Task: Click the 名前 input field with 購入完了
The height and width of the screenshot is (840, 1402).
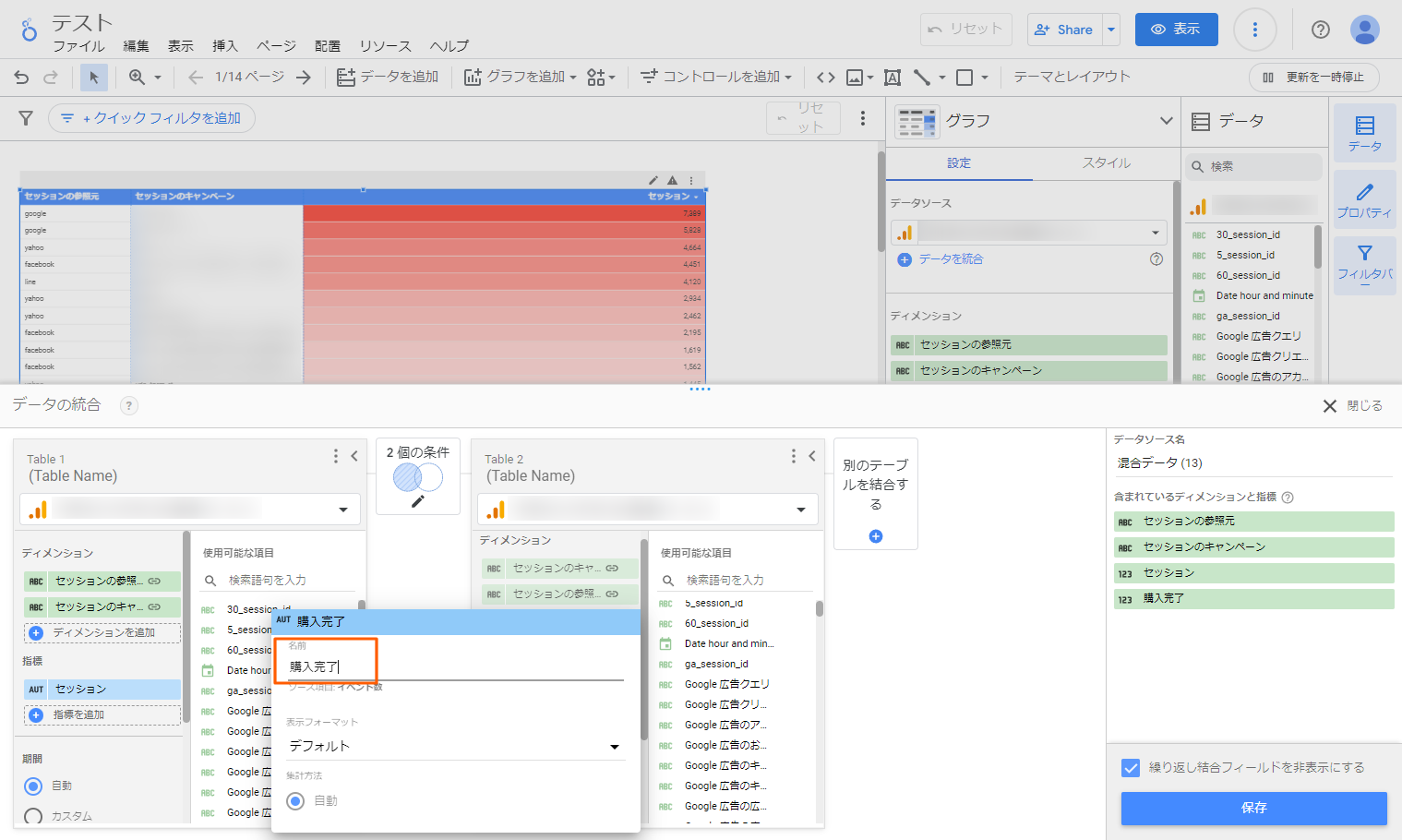Action: click(456, 666)
